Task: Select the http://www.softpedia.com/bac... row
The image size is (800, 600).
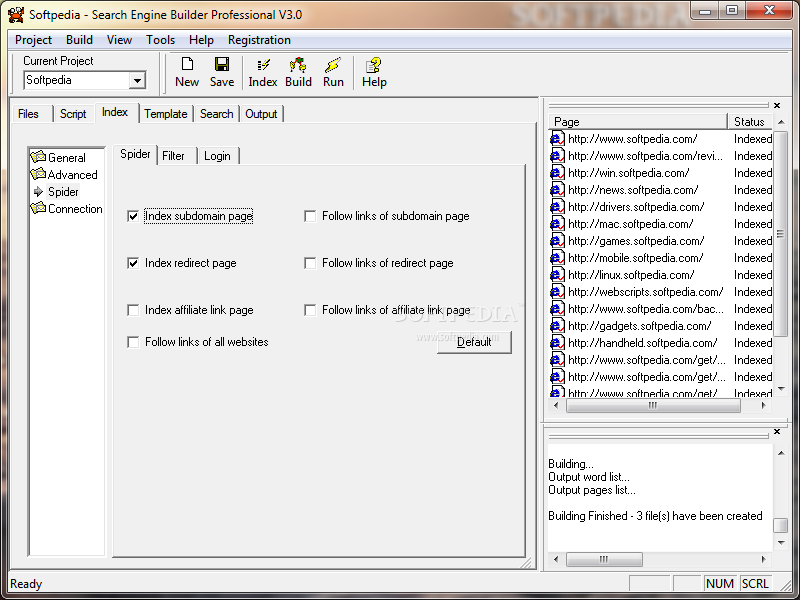Action: pyautogui.click(x=661, y=309)
